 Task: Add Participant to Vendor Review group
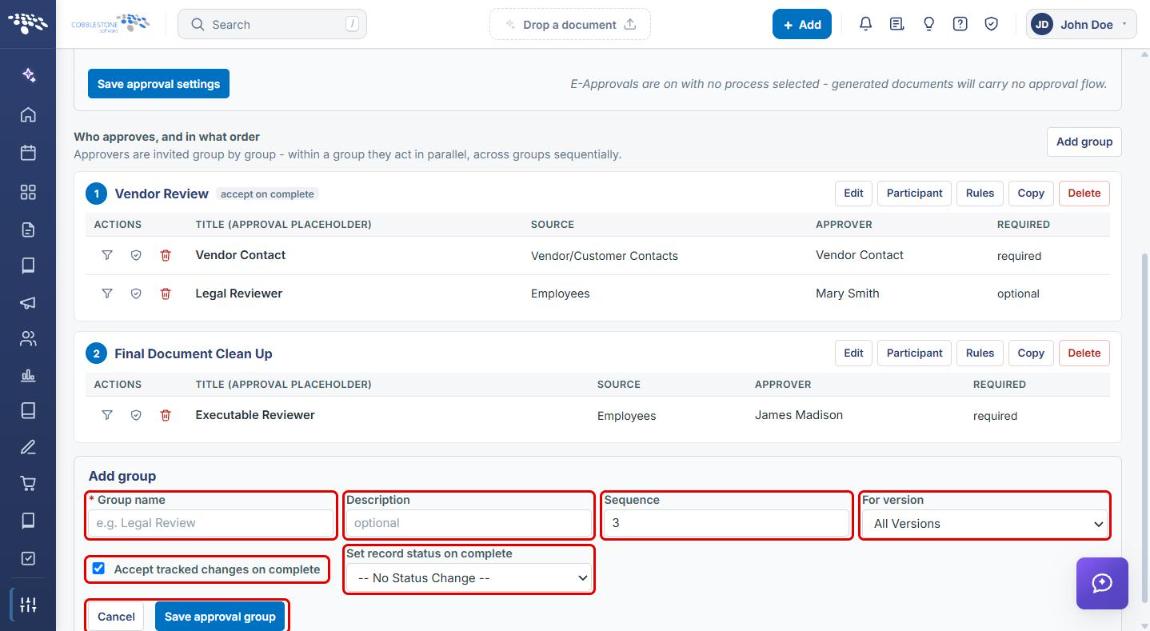[915, 193]
